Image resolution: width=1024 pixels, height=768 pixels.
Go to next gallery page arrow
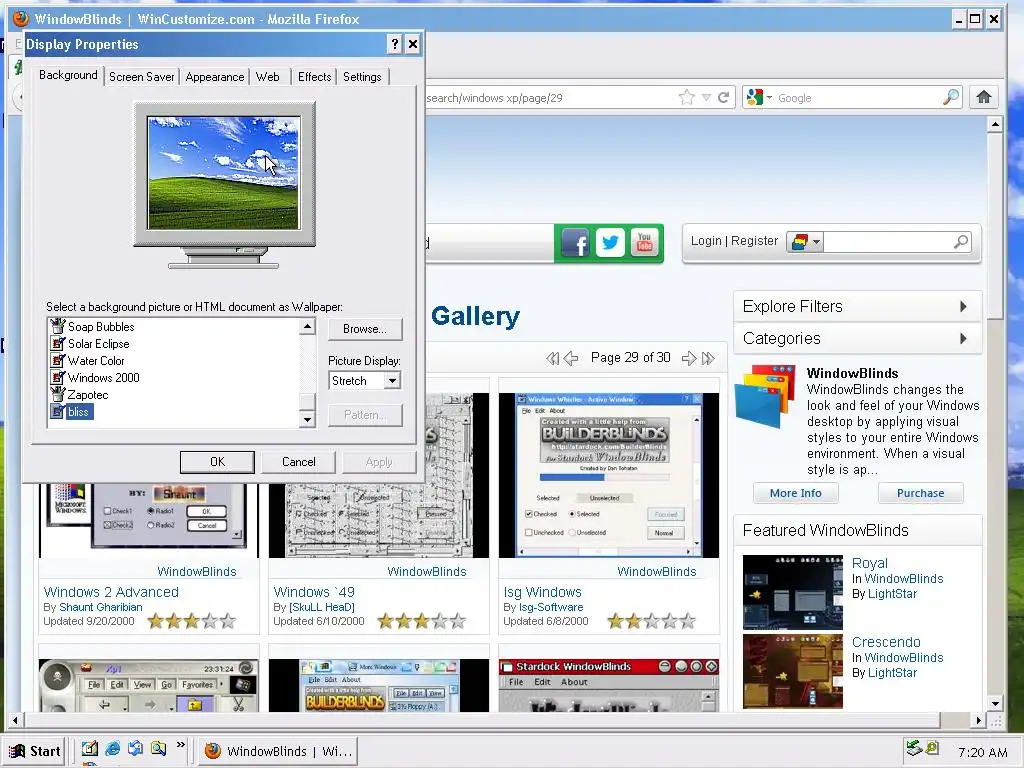point(688,358)
